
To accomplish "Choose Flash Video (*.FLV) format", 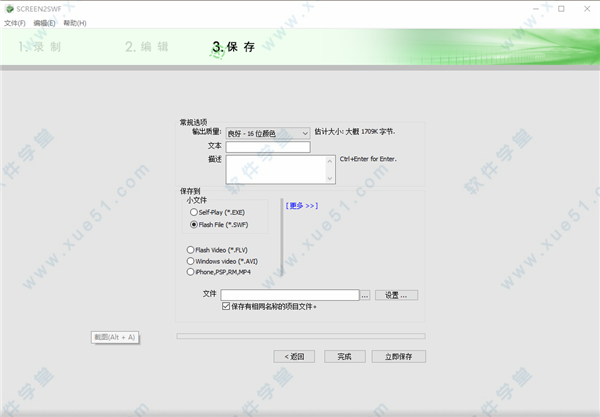I will pos(191,250).
